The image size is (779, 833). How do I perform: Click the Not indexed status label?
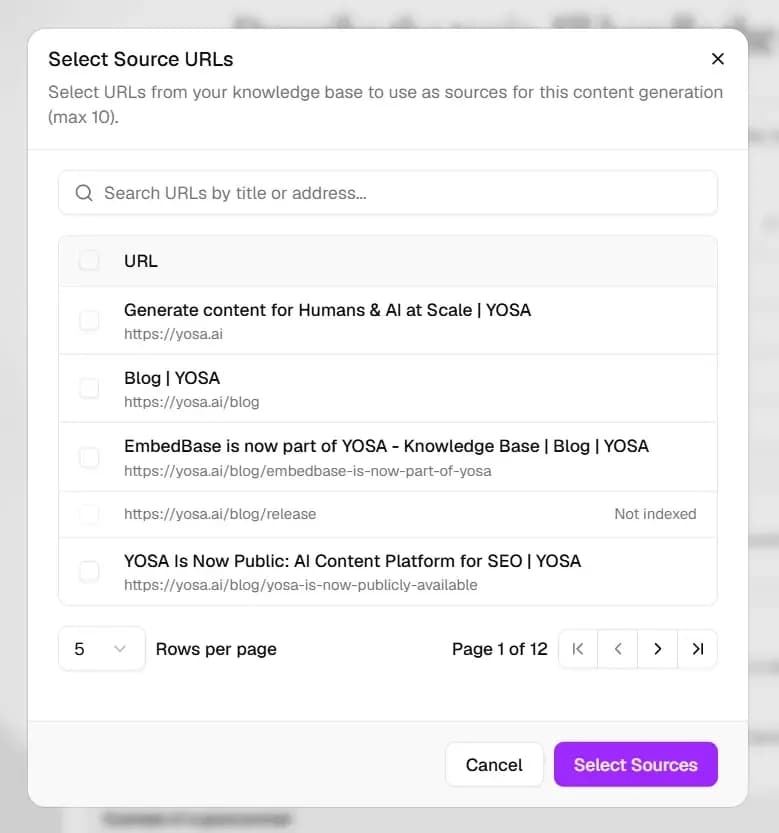point(655,514)
